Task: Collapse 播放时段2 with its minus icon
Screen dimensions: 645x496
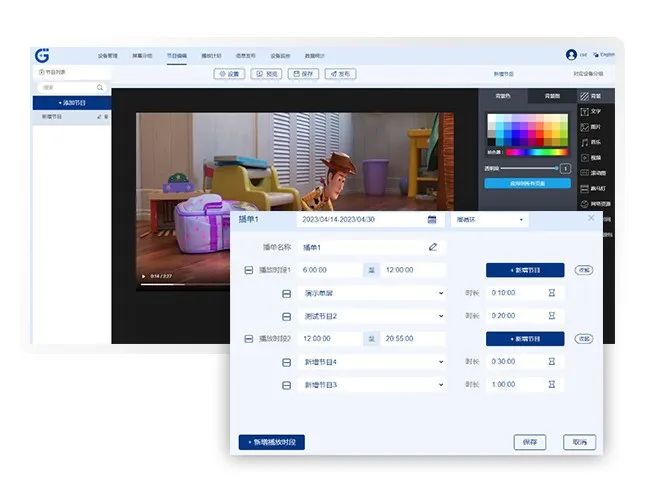Action: pyautogui.click(x=248, y=339)
